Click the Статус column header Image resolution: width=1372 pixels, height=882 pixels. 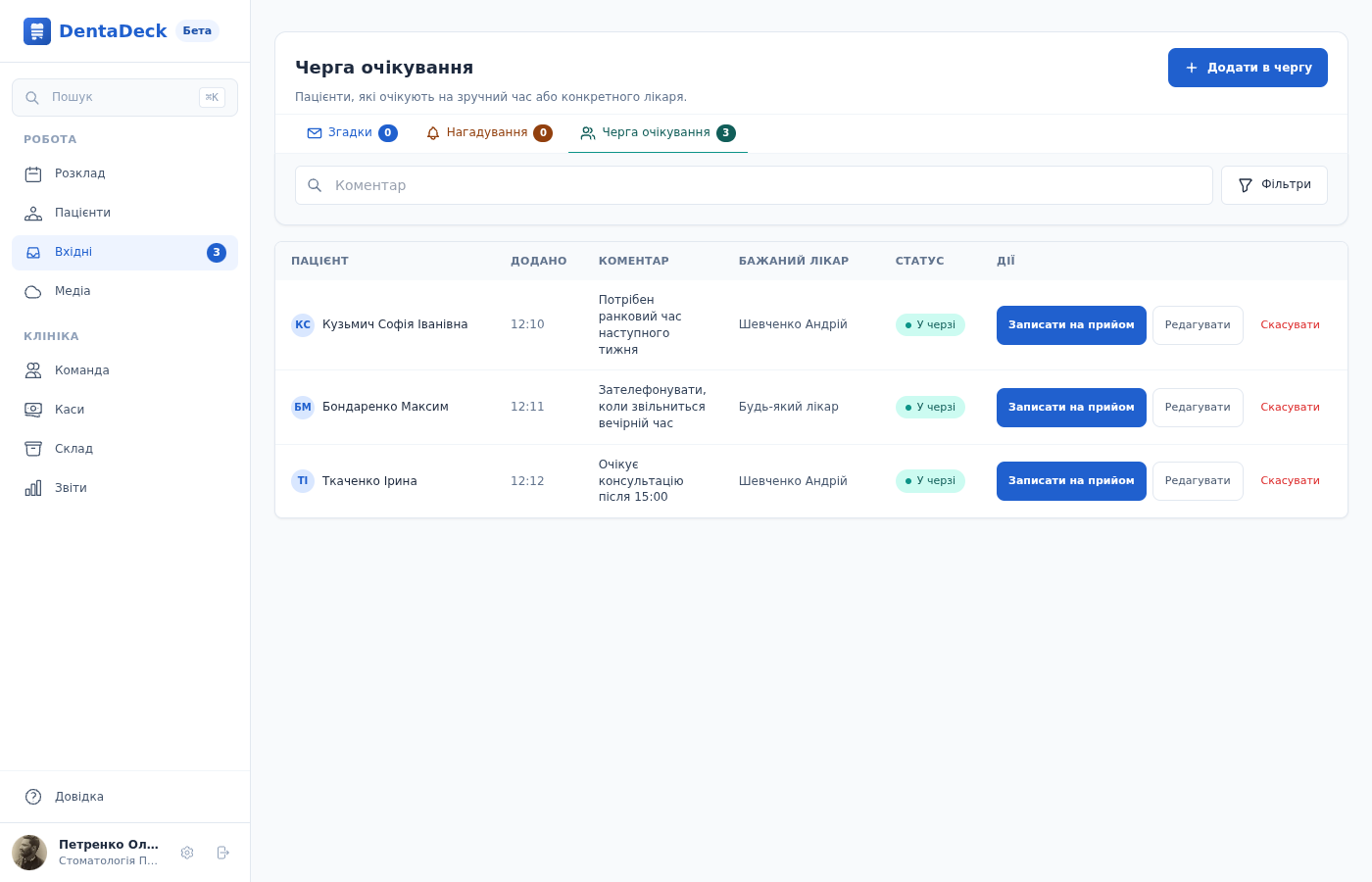pyautogui.click(x=919, y=261)
